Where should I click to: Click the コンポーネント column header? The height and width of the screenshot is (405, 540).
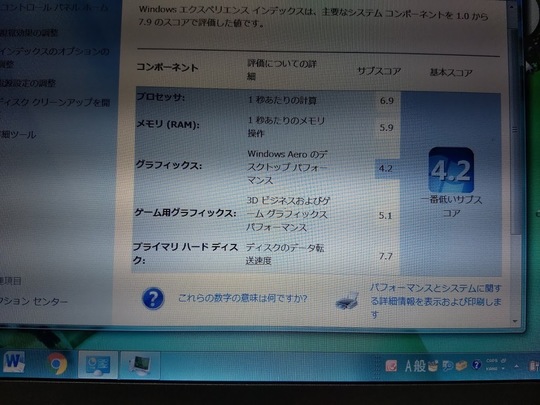coord(167,67)
